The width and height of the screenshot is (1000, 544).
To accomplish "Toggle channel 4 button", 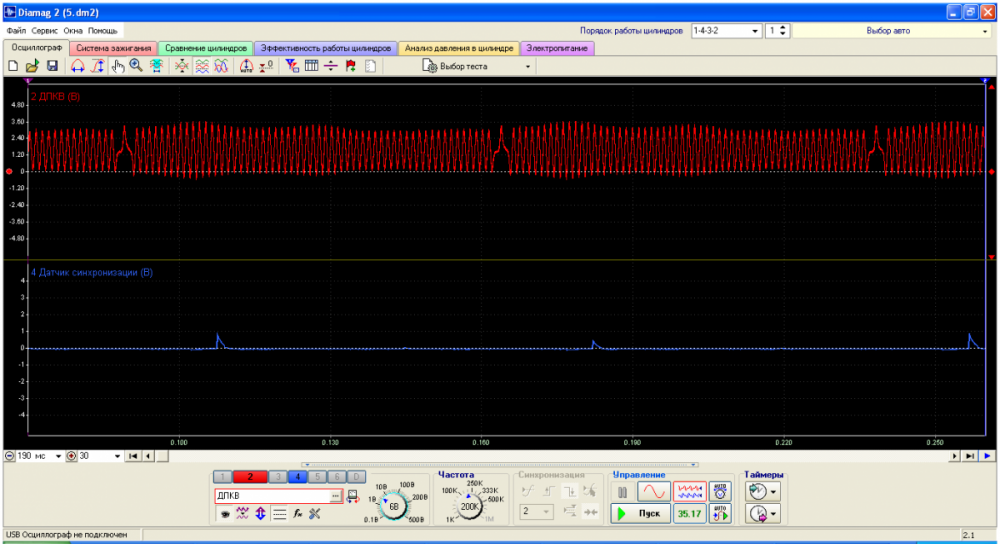I will pyautogui.click(x=297, y=477).
